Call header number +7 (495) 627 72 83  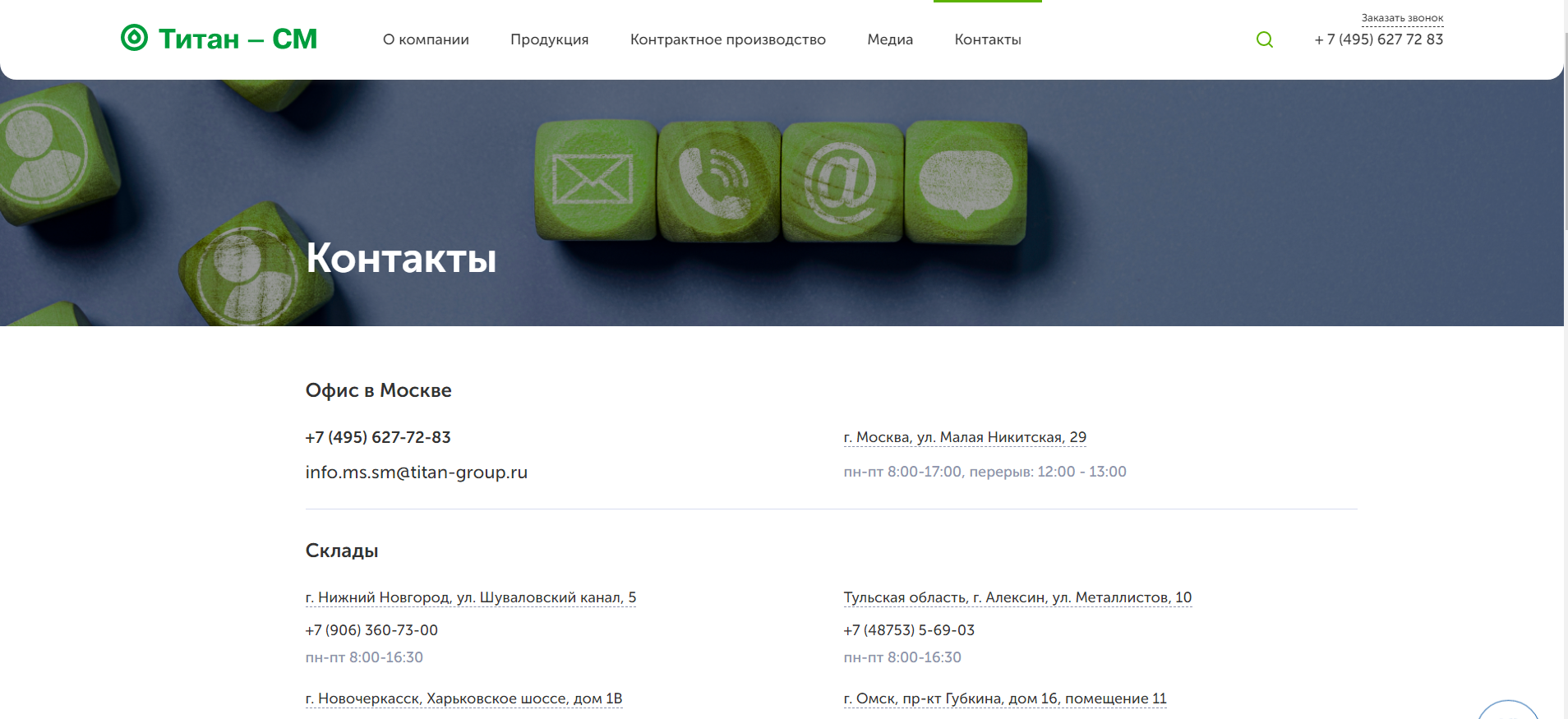tap(1378, 39)
